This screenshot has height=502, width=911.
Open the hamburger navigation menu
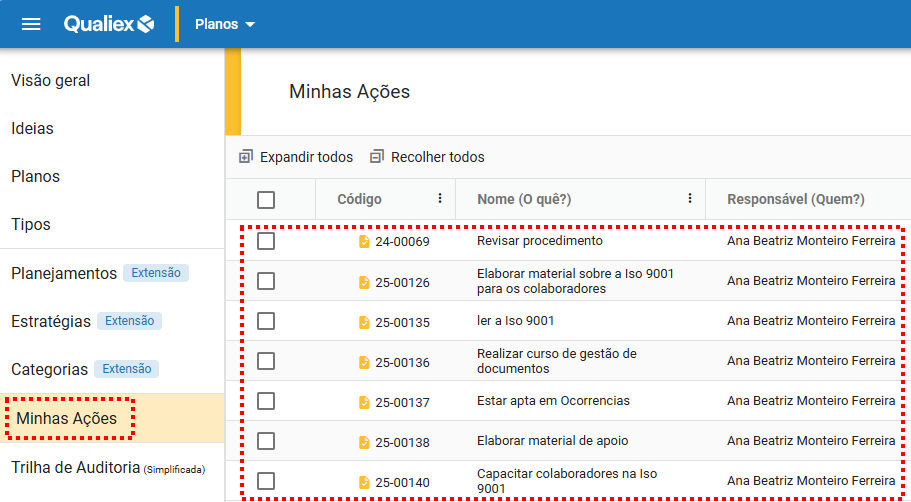pyautogui.click(x=31, y=24)
